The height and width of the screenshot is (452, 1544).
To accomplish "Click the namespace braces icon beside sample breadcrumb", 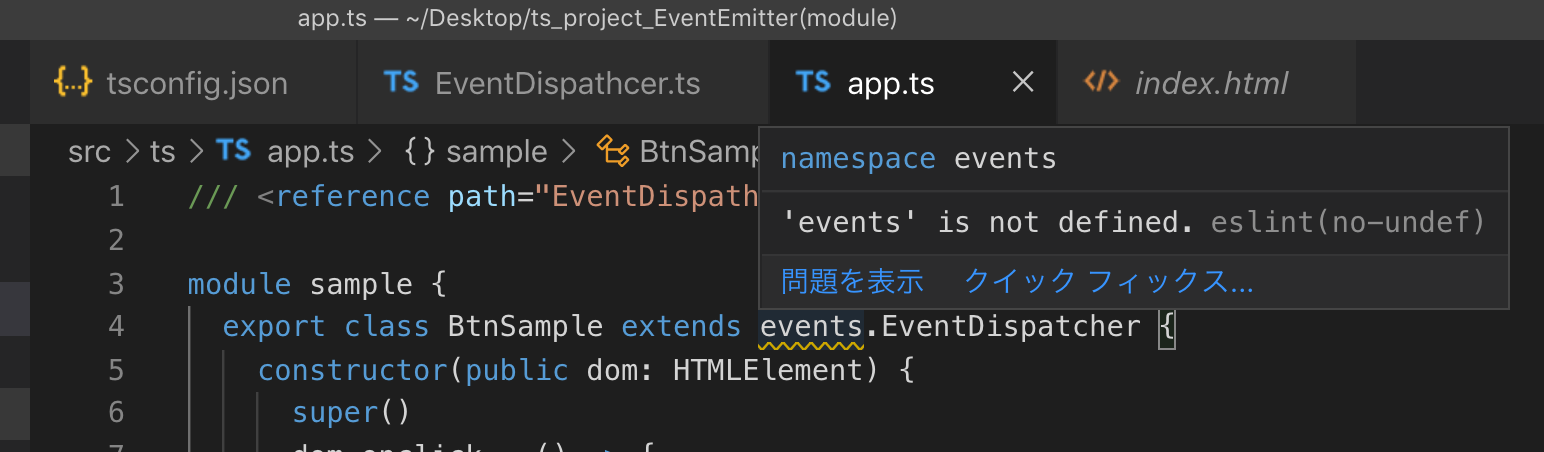I will coord(420,151).
